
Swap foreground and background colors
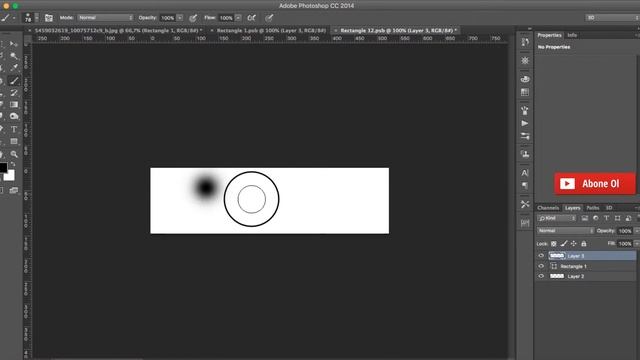(13, 164)
